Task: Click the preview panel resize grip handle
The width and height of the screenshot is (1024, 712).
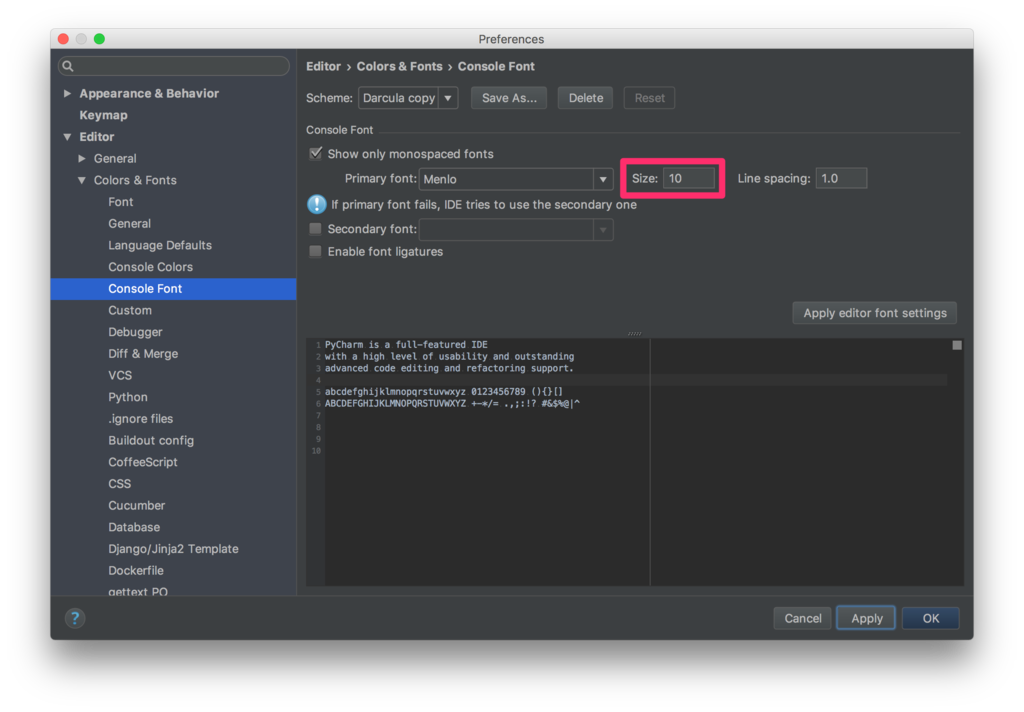Action: pyautogui.click(x=634, y=333)
